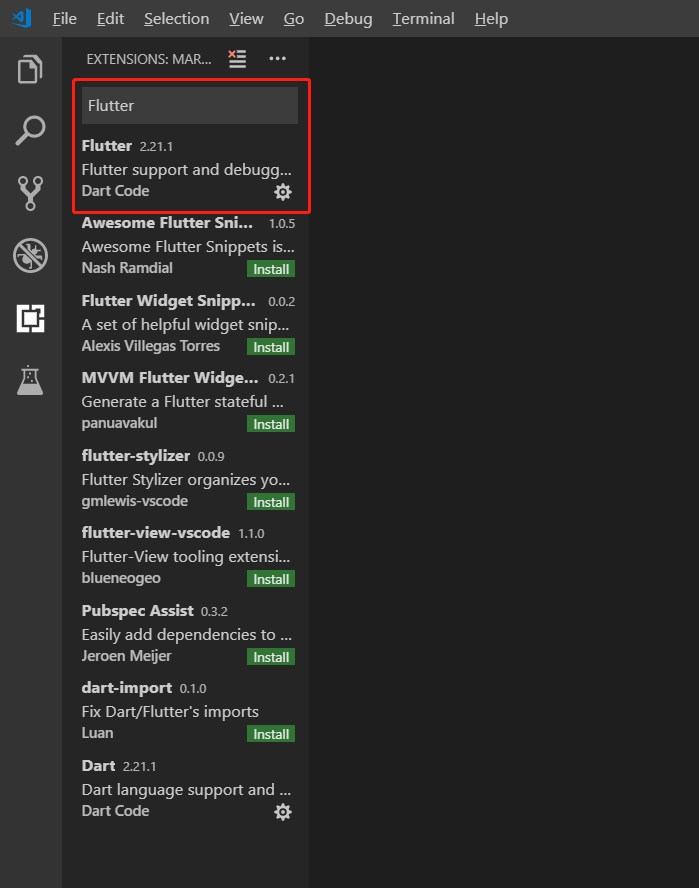The image size is (699, 888).
Task: Select the flutter-stylizer extension title
Action: (135, 456)
